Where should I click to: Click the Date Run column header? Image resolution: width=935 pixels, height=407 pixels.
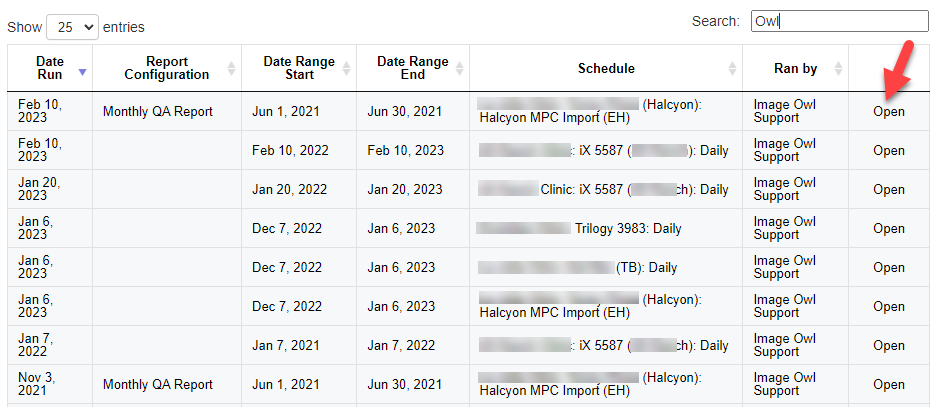click(49, 68)
